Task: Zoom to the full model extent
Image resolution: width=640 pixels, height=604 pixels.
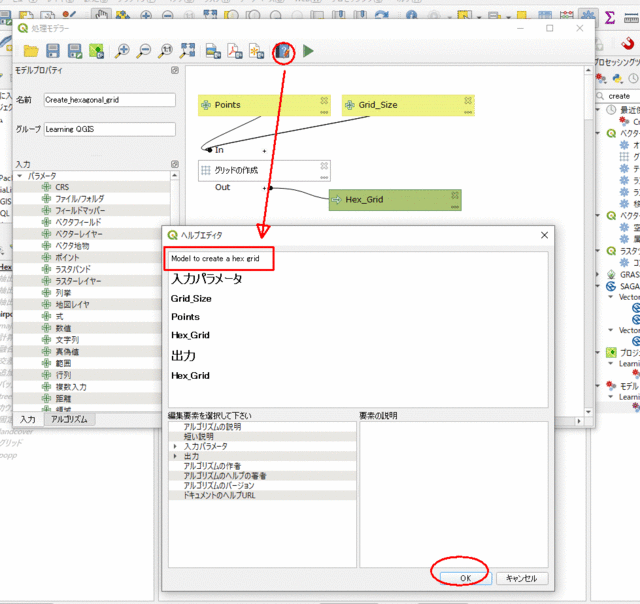Action: pyautogui.click(x=187, y=51)
